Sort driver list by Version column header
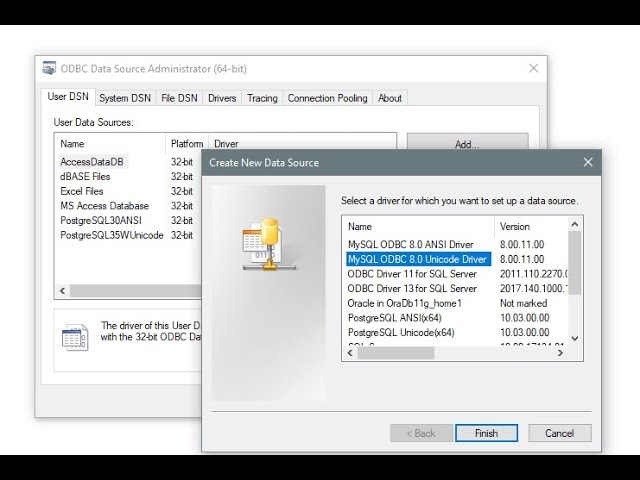 [531, 227]
